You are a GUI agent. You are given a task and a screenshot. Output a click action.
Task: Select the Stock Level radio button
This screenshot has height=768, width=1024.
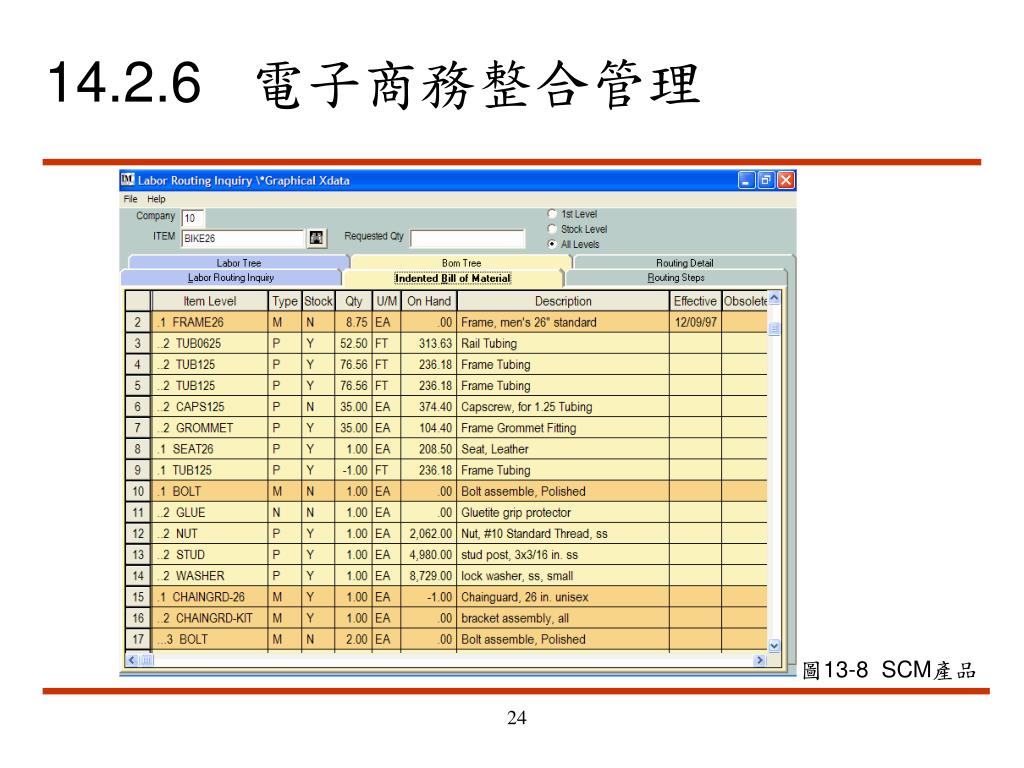click(552, 229)
